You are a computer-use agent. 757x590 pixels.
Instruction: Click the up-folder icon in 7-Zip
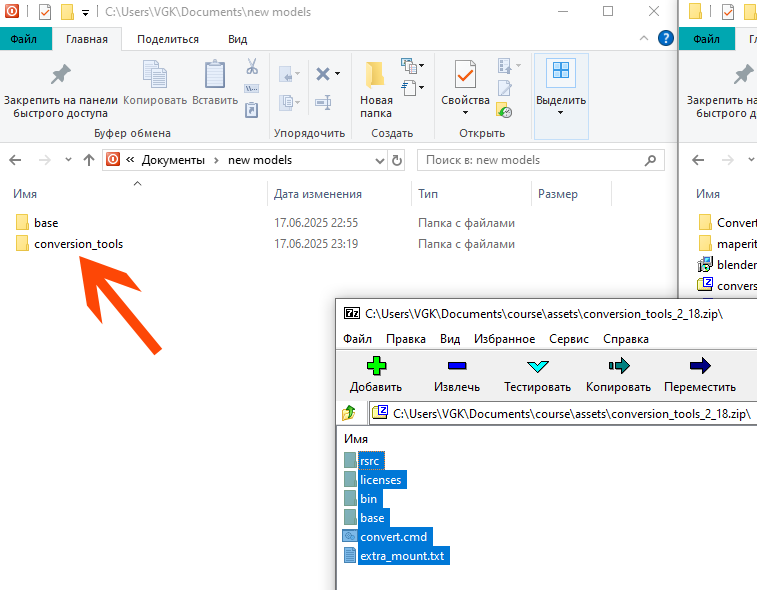[349, 413]
